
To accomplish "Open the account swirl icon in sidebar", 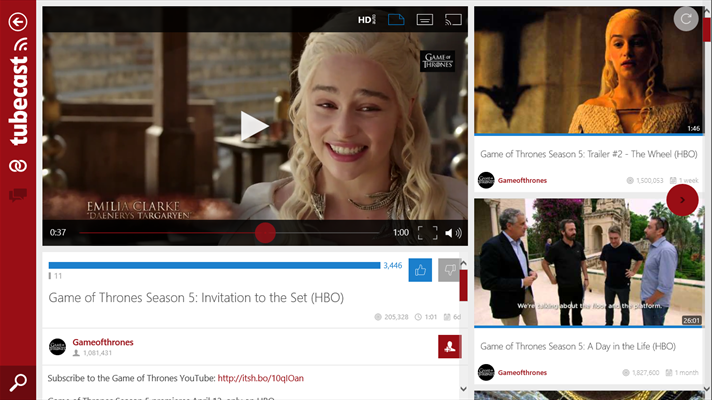I will coord(18,166).
